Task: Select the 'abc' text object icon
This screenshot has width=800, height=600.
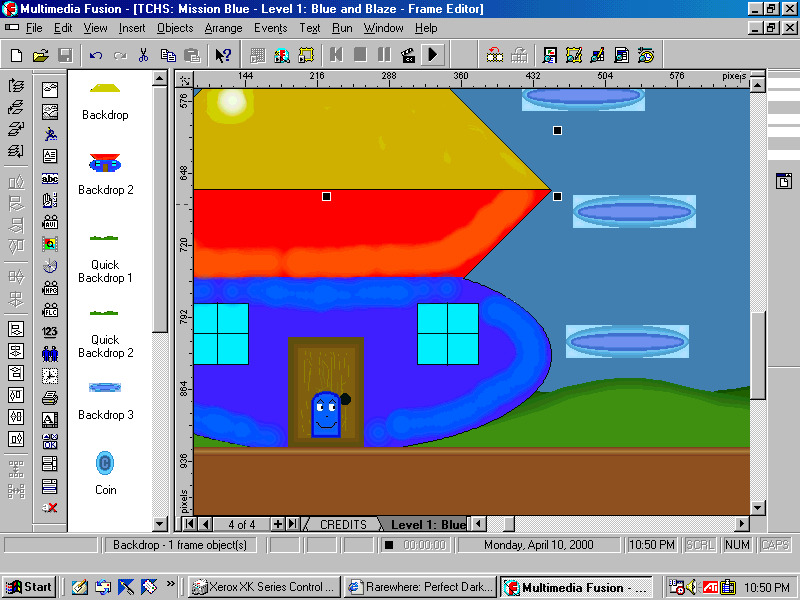Action: point(50,179)
